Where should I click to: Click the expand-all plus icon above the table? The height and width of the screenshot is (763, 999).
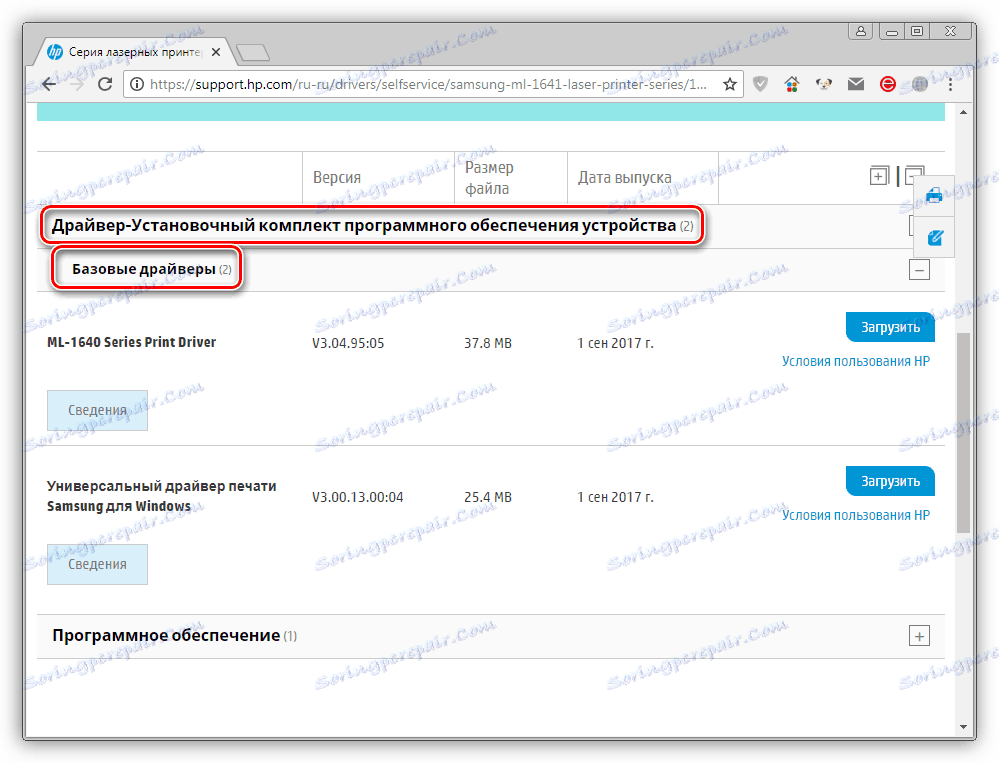click(x=879, y=175)
